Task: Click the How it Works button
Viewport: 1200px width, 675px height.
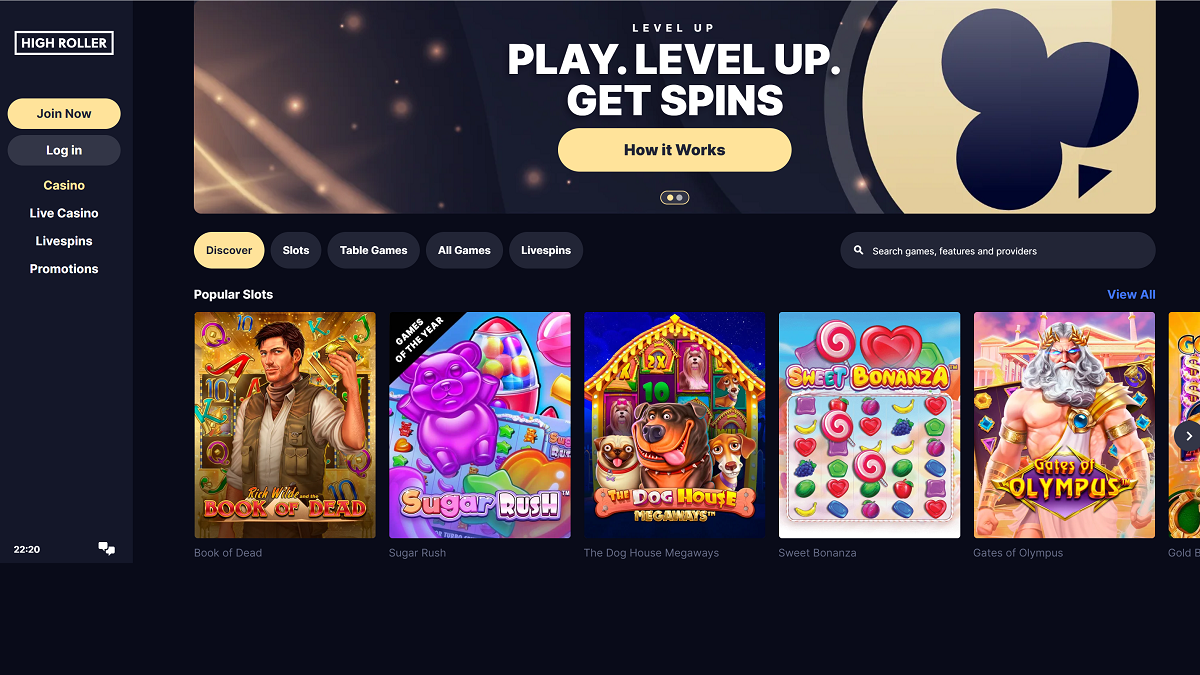Action: point(675,150)
